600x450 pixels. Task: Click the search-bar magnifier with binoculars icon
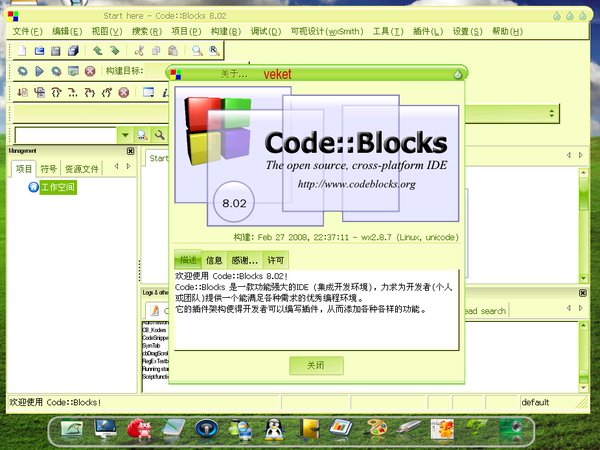coord(142,135)
